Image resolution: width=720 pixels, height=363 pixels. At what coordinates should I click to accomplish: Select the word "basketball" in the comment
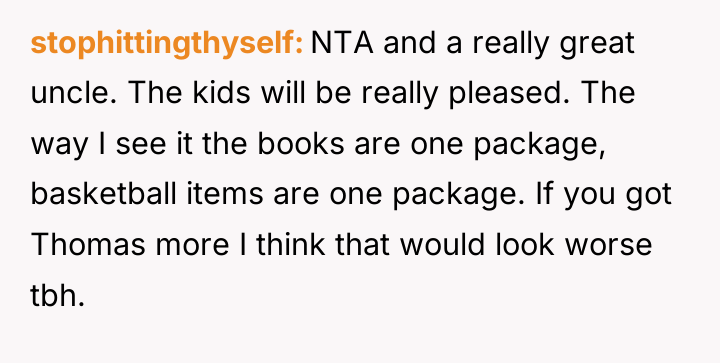103,194
